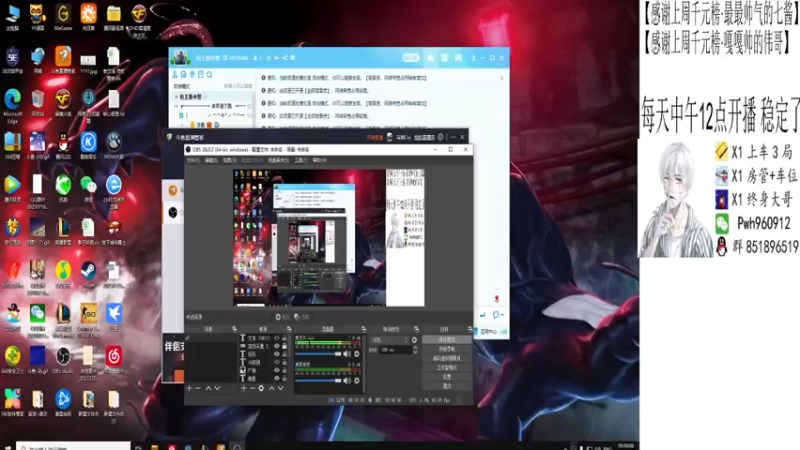This screenshot has height=450, width=800.
Task: Launch YY Voice raccoon desktop icon
Action: tap(37, 15)
